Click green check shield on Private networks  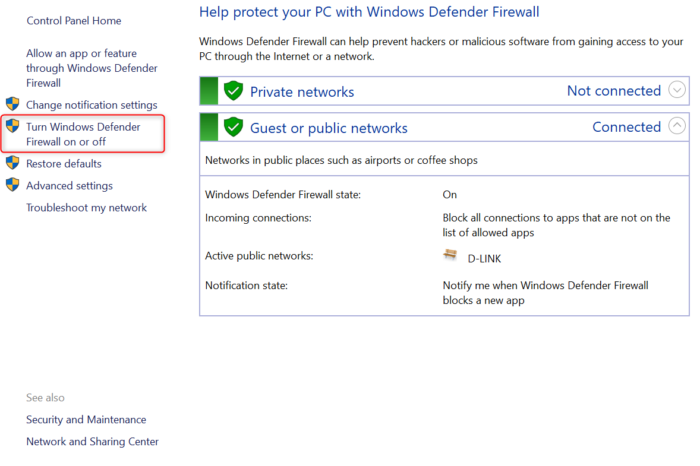tap(233, 91)
